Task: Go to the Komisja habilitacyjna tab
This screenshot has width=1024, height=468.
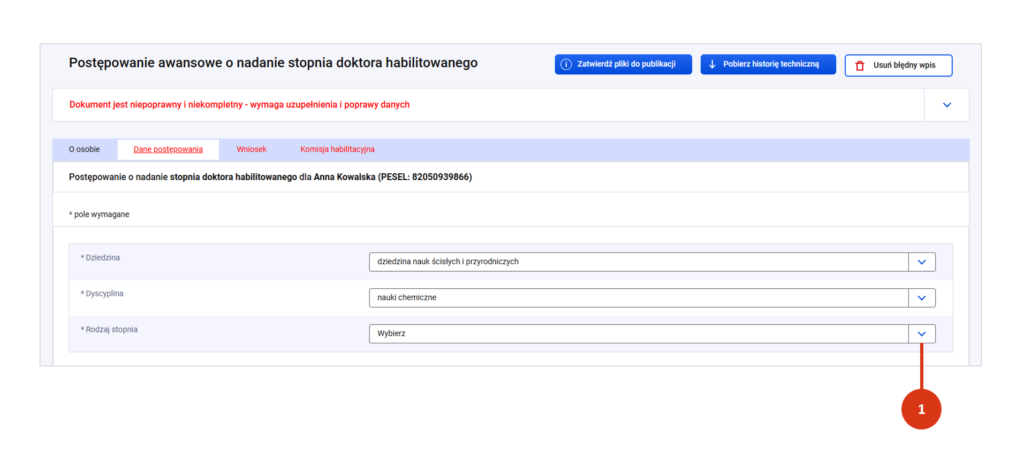Action: tap(337, 150)
